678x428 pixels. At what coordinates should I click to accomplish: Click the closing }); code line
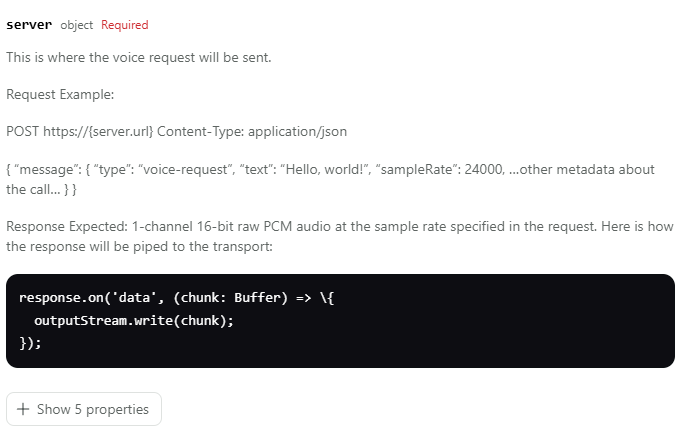[x=30, y=342]
